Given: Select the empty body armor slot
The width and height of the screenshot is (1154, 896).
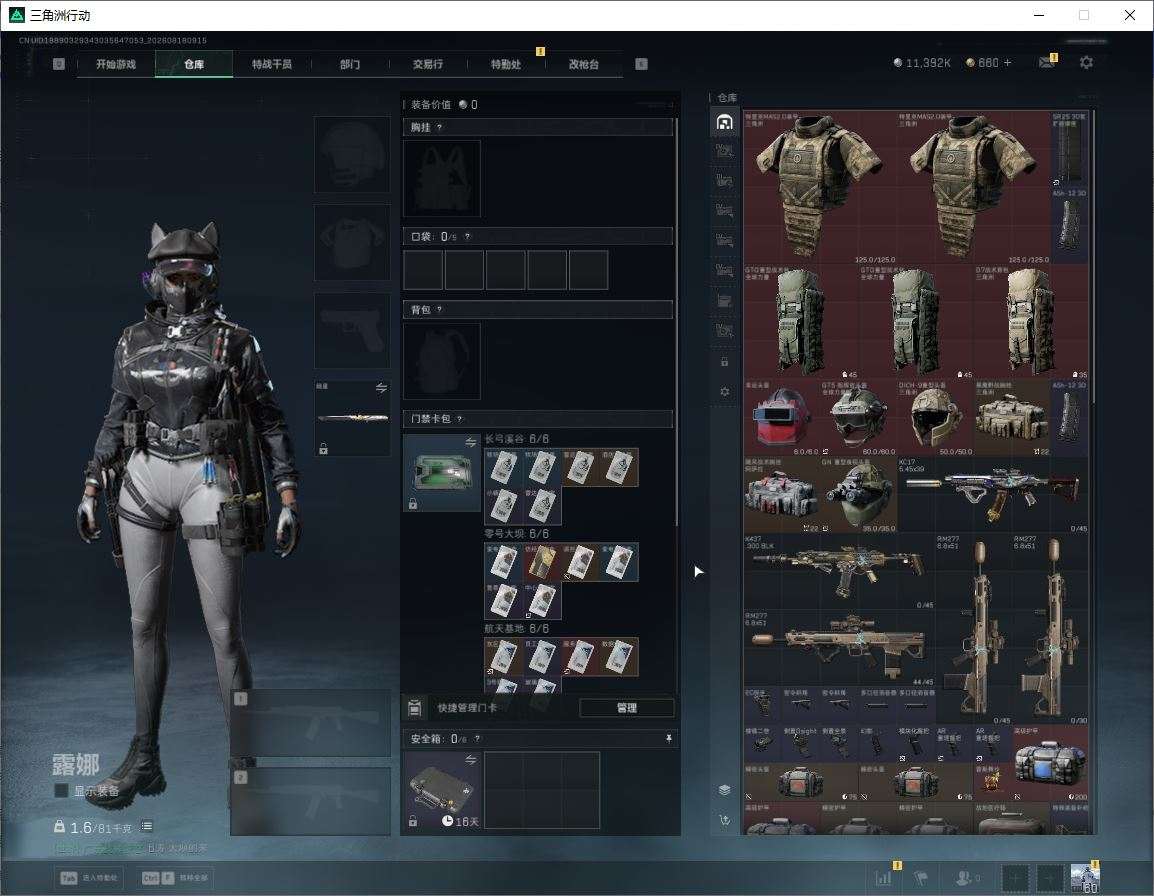Looking at the screenshot, I should 353,242.
